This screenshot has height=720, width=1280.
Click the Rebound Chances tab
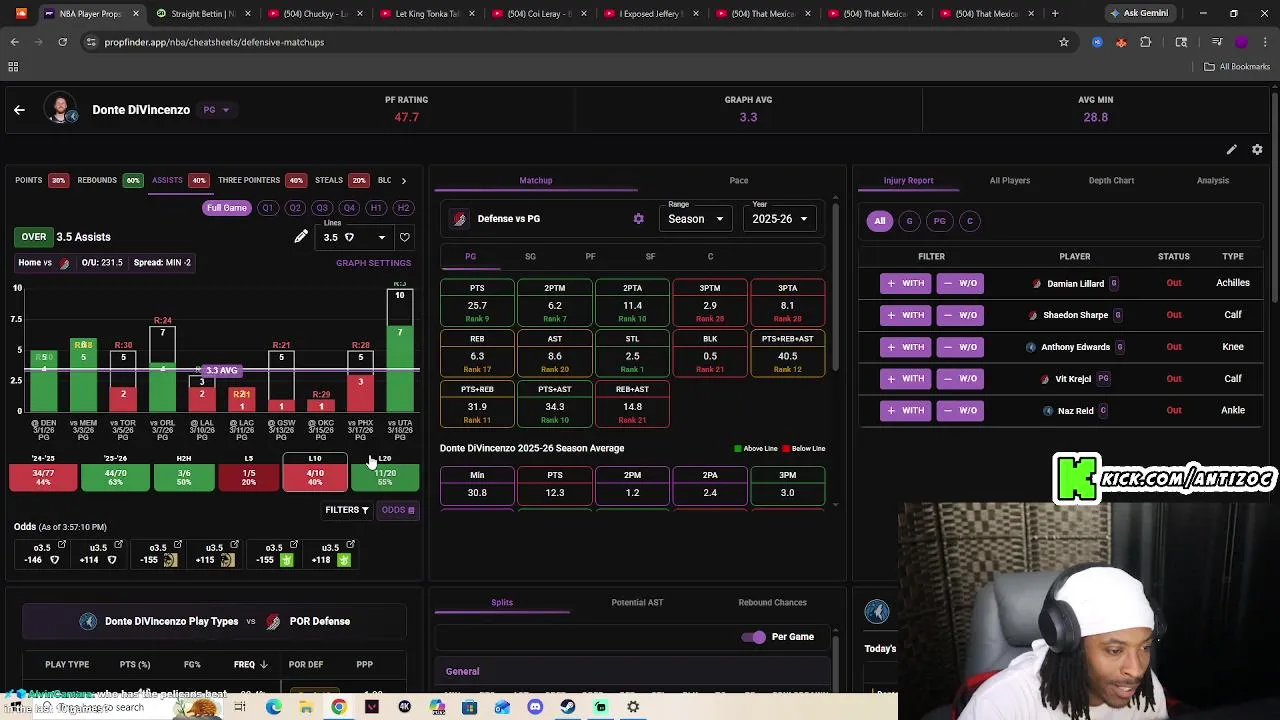tap(772, 603)
